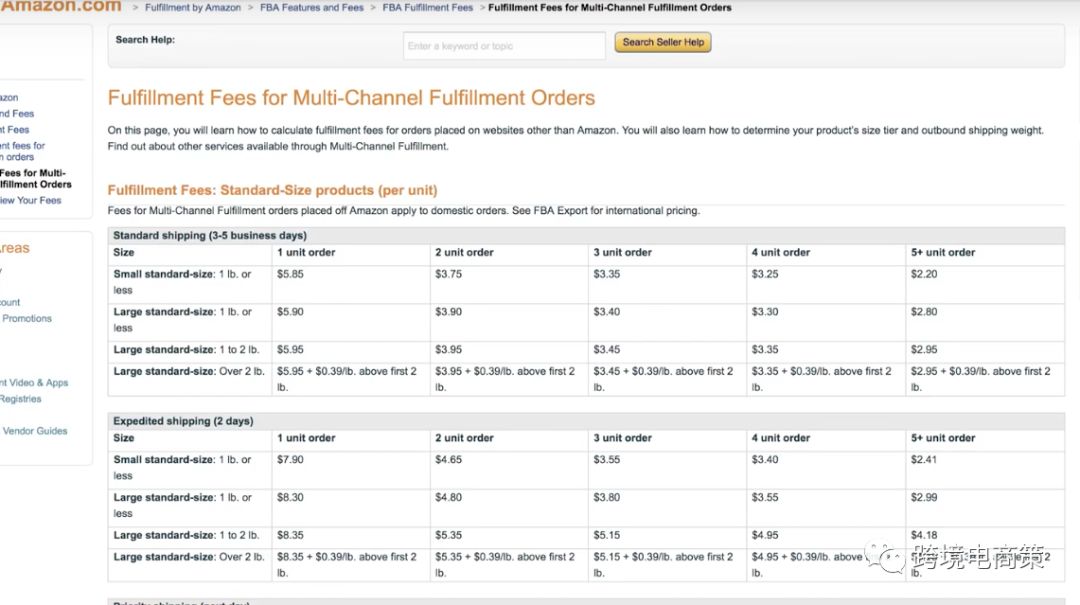Viewport: 1080px width, 605px height.
Task: Open the Vendor Guides sidebar link
Action: tap(35, 431)
